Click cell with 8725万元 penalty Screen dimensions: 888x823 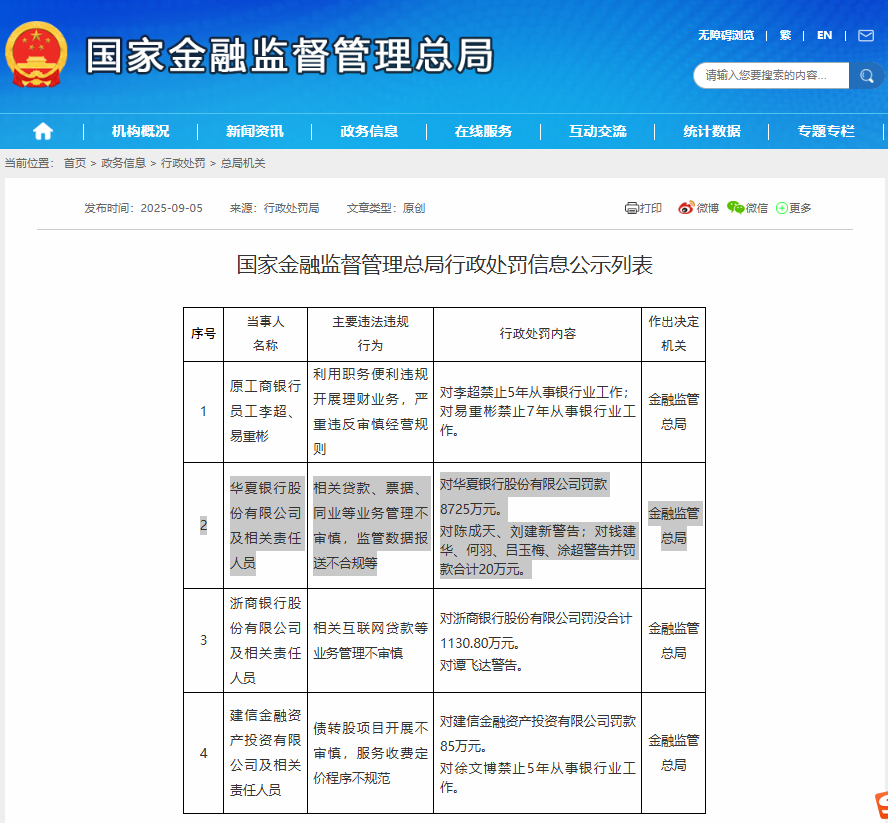point(537,526)
